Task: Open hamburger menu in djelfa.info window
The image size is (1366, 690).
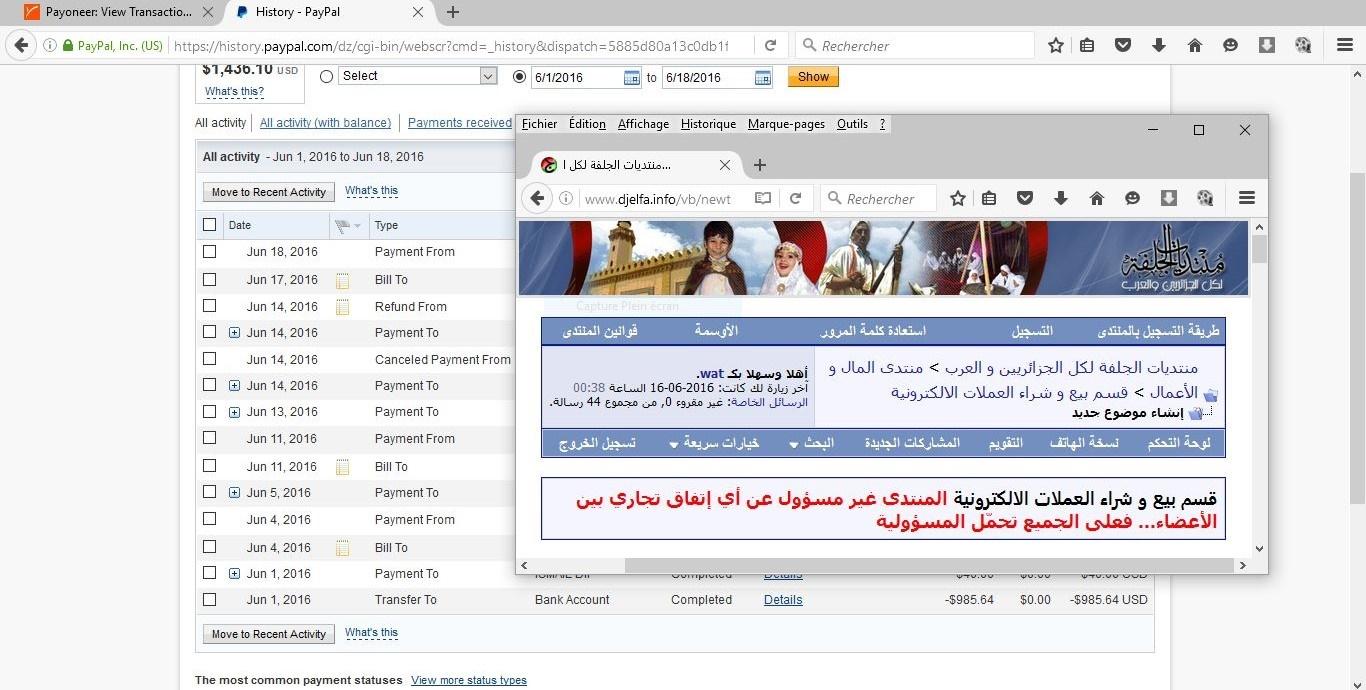Action: 1247,198
